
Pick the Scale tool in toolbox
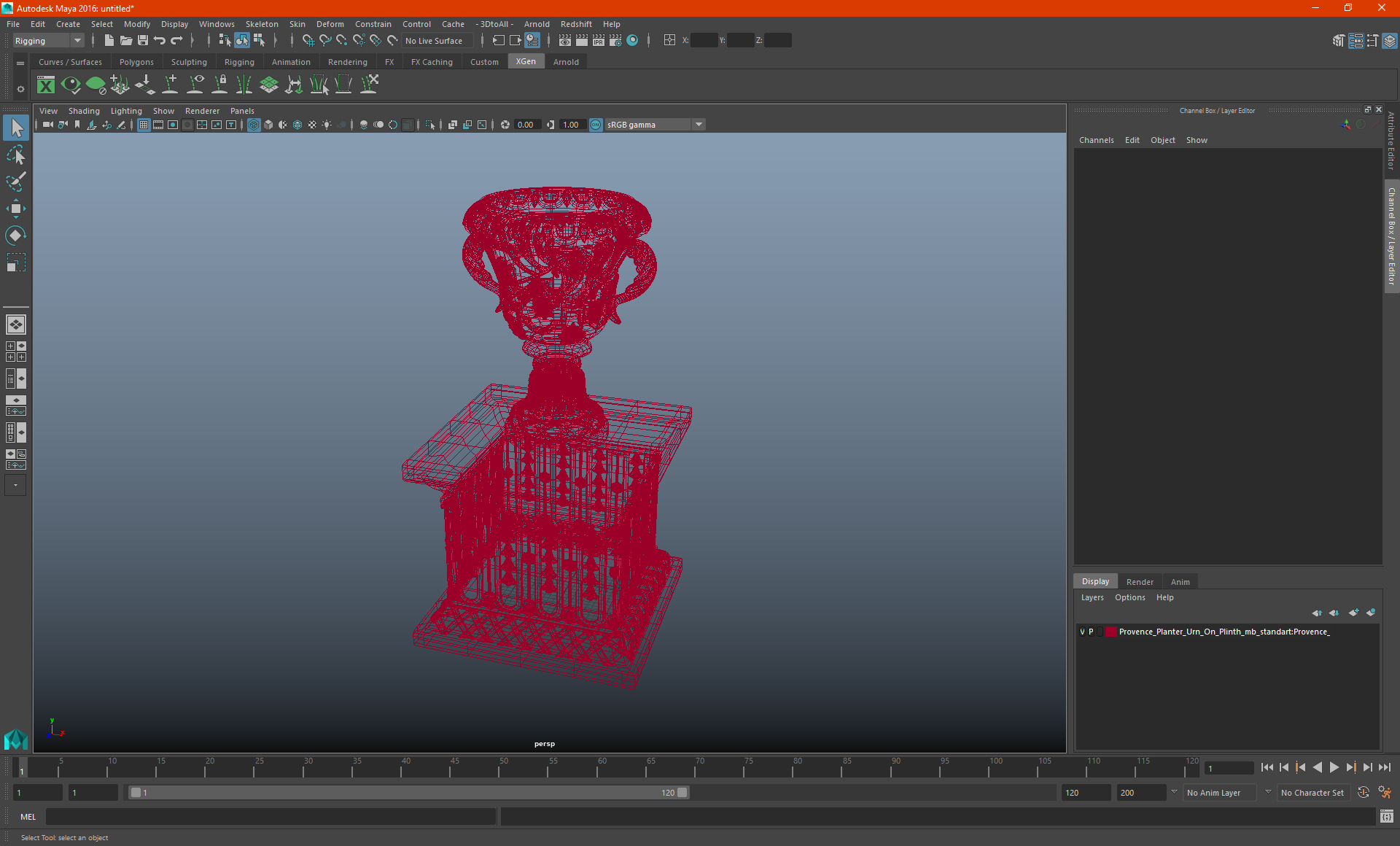(x=16, y=263)
